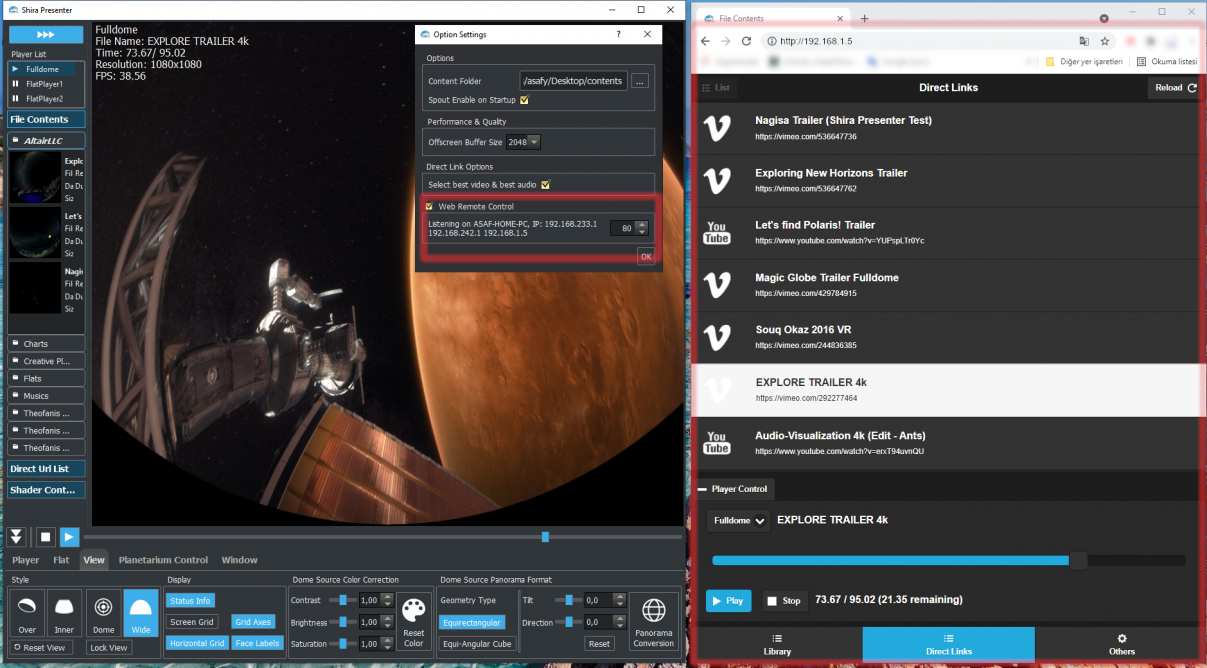Expand the AltairLLC folder
Viewport: 1207px width, 668px height.
46,141
